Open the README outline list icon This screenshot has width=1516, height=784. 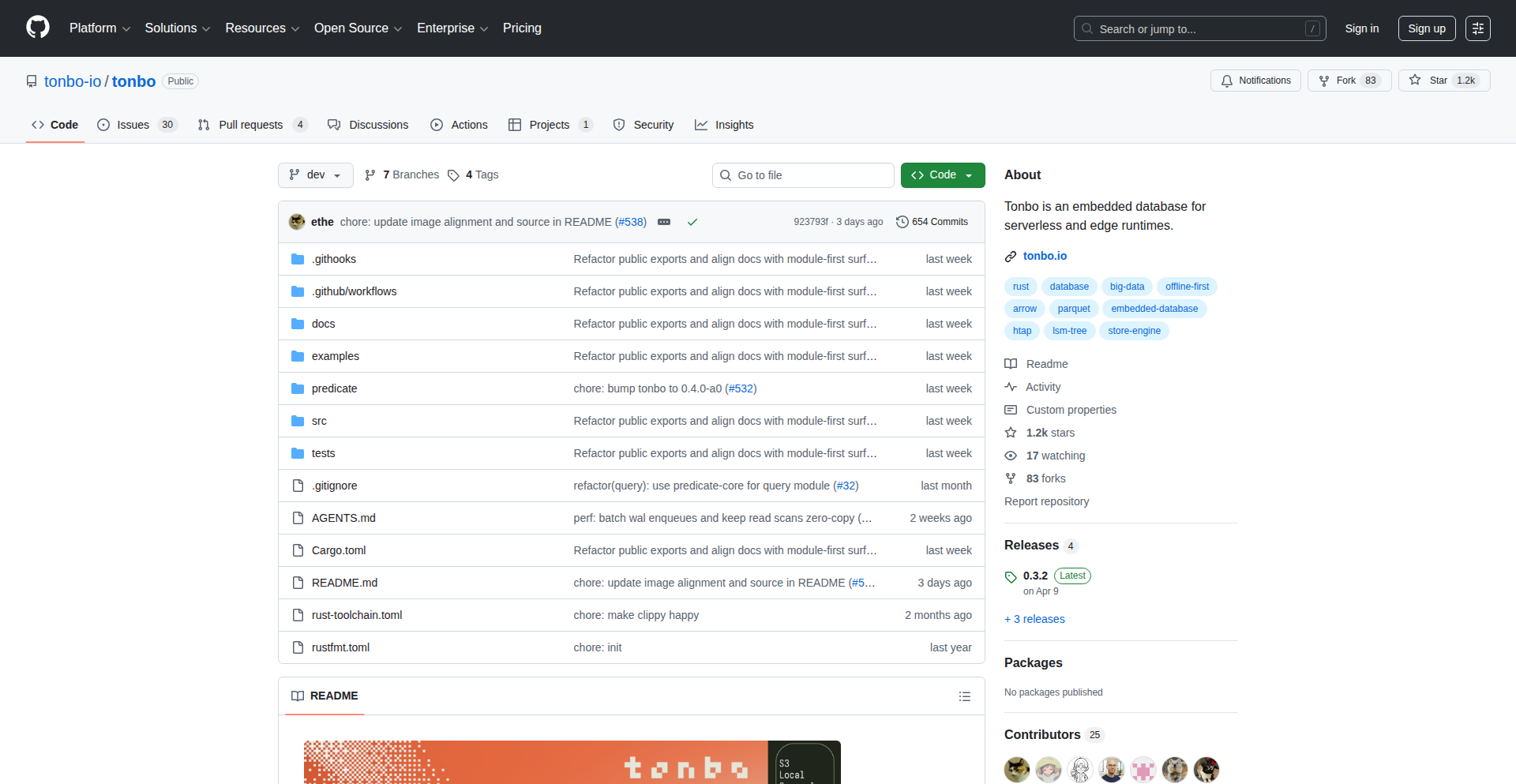coord(965,696)
